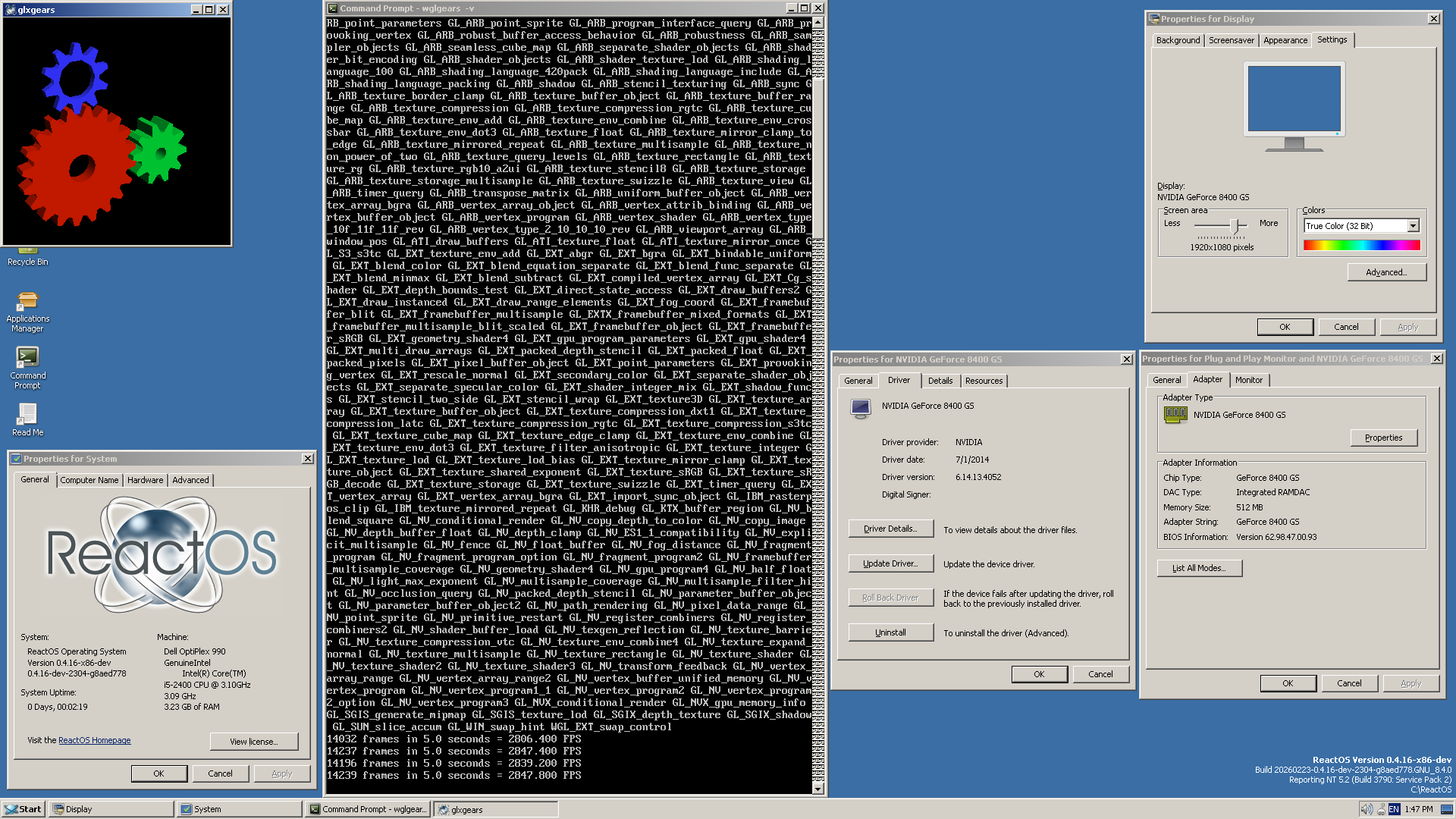Click the adapter chip icon in Adapter Type
Screen dimensions: 1456x819
coord(1175,415)
